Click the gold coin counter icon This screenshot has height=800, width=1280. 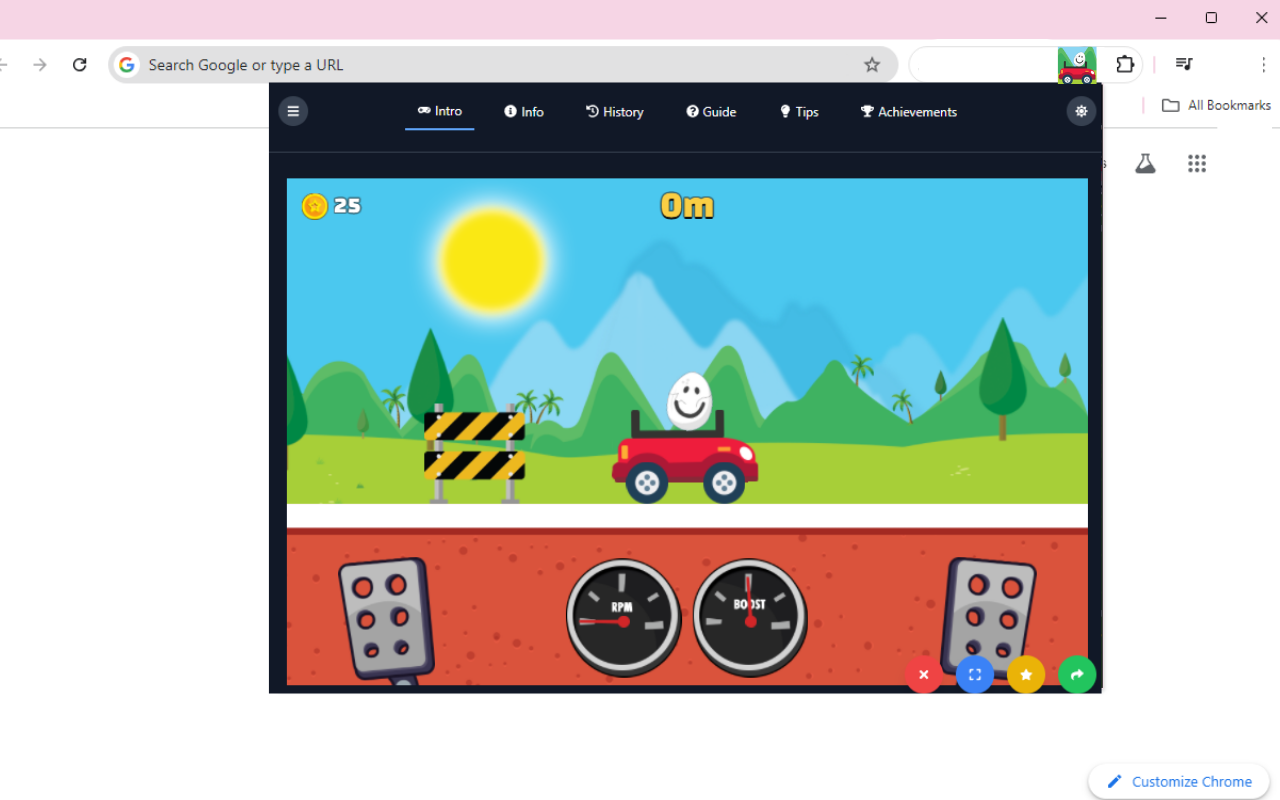pos(315,206)
